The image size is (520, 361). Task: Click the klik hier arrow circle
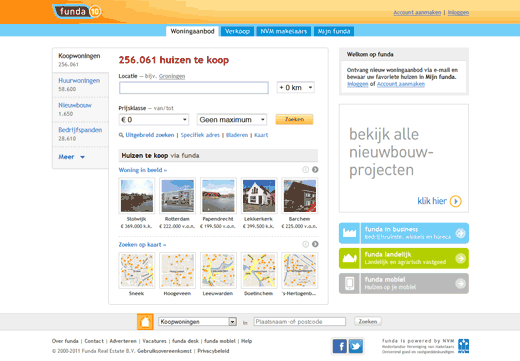click(x=456, y=201)
